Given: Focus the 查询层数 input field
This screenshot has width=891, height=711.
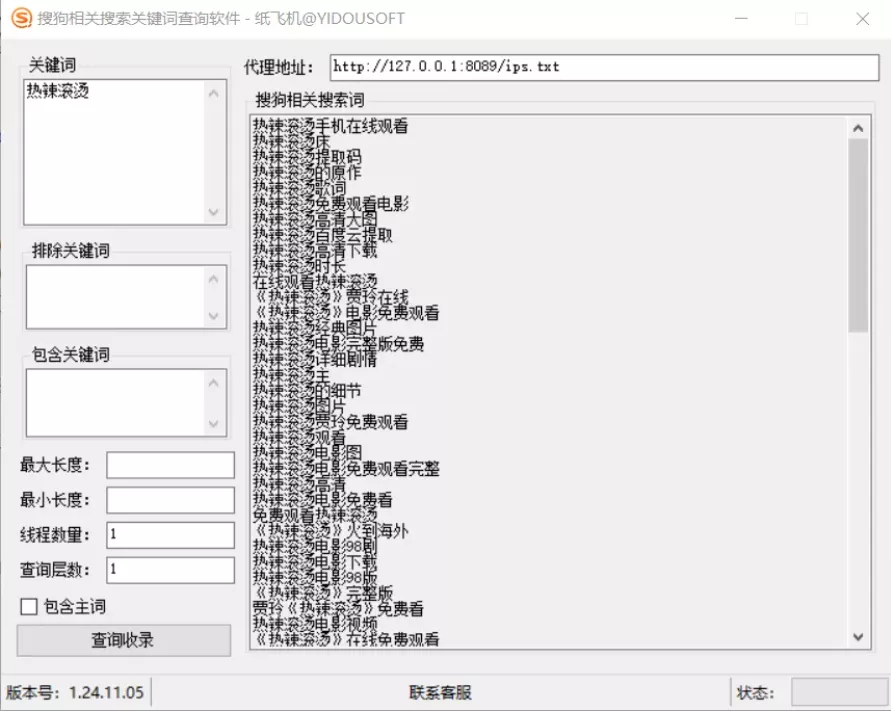Looking at the screenshot, I should tap(170, 570).
